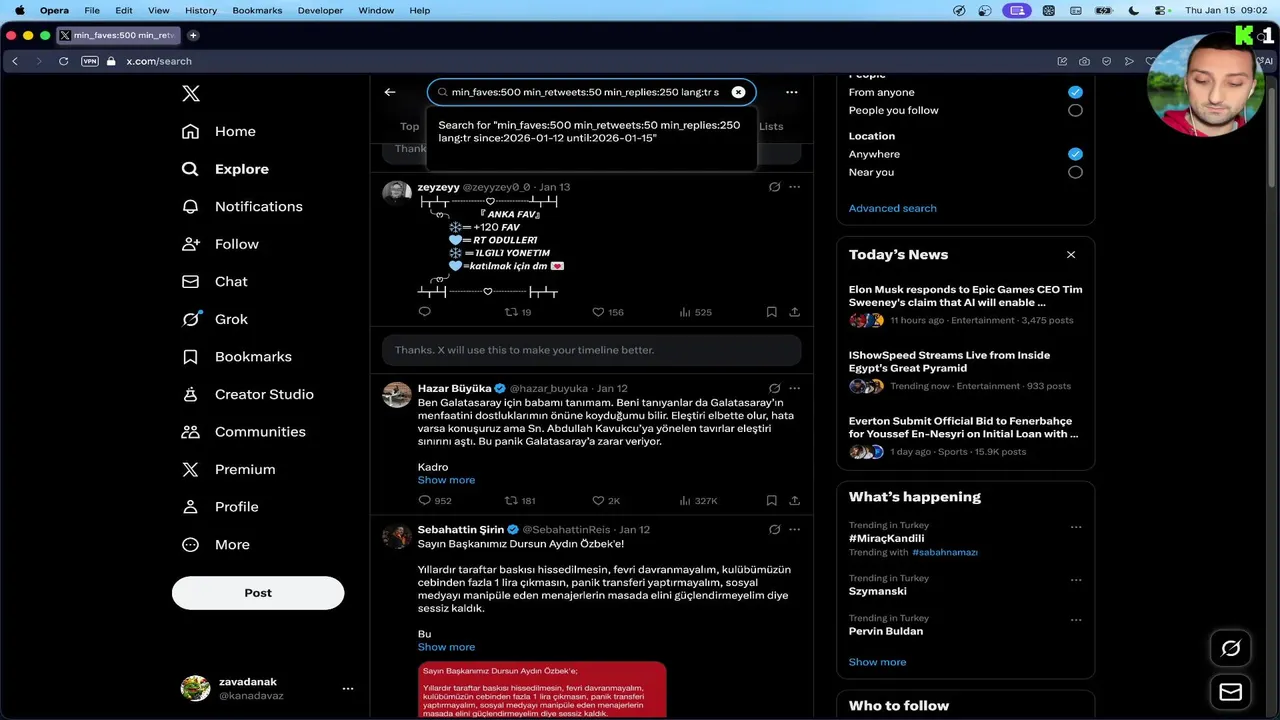Open Grok from the sidebar
1280x720 pixels.
pos(215,319)
